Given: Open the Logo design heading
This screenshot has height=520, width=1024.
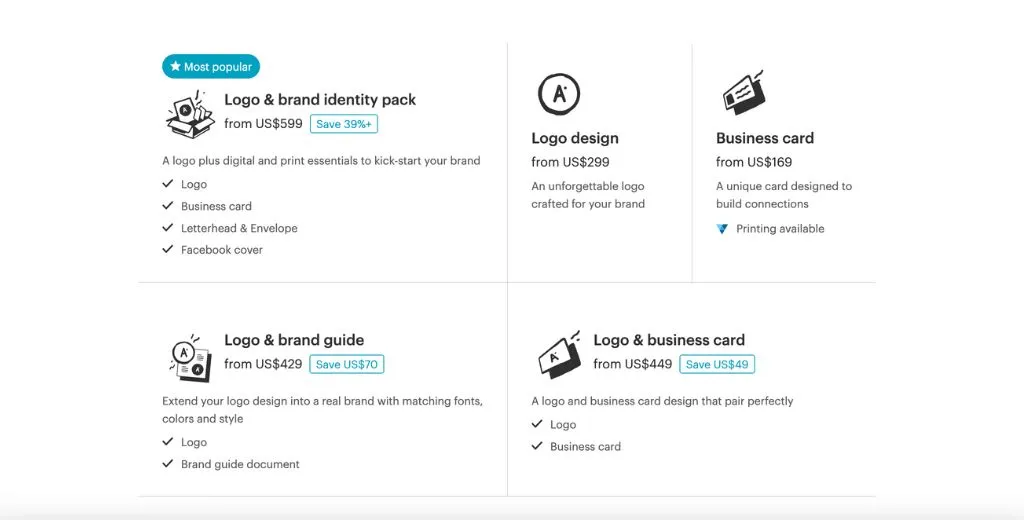Looking at the screenshot, I should 575,138.
